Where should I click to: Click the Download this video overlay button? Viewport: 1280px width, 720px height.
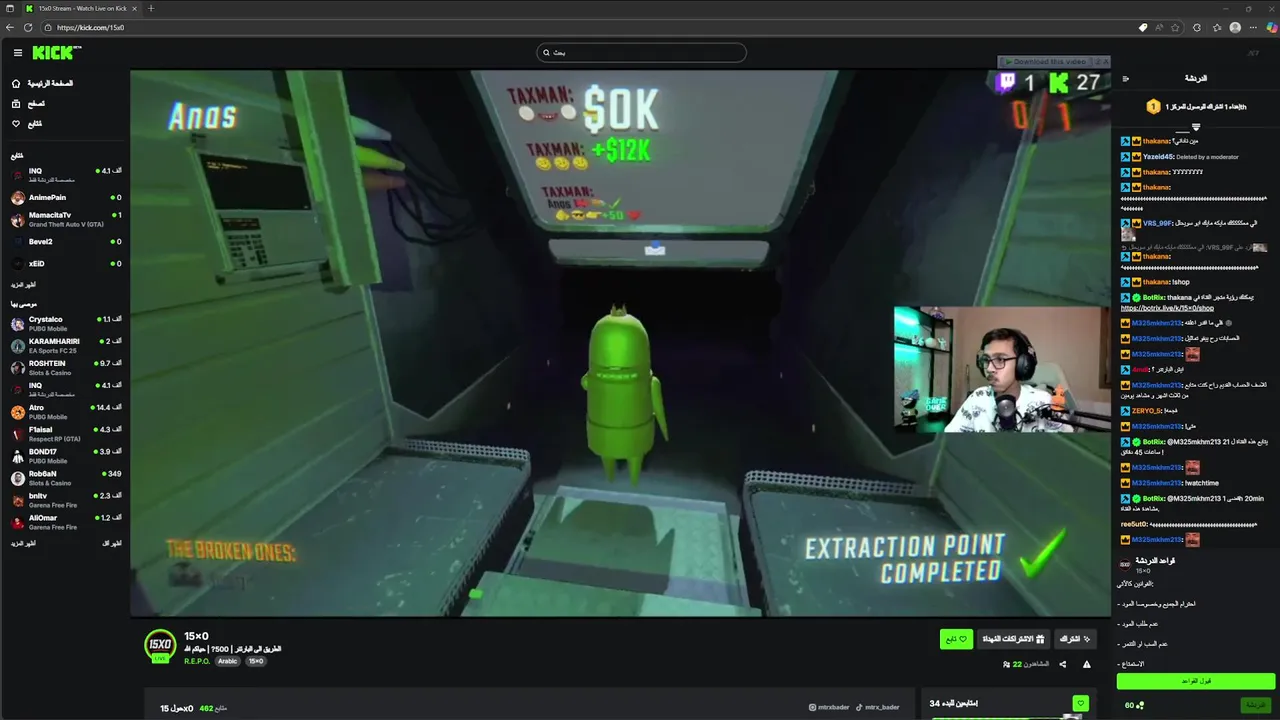(1045, 62)
